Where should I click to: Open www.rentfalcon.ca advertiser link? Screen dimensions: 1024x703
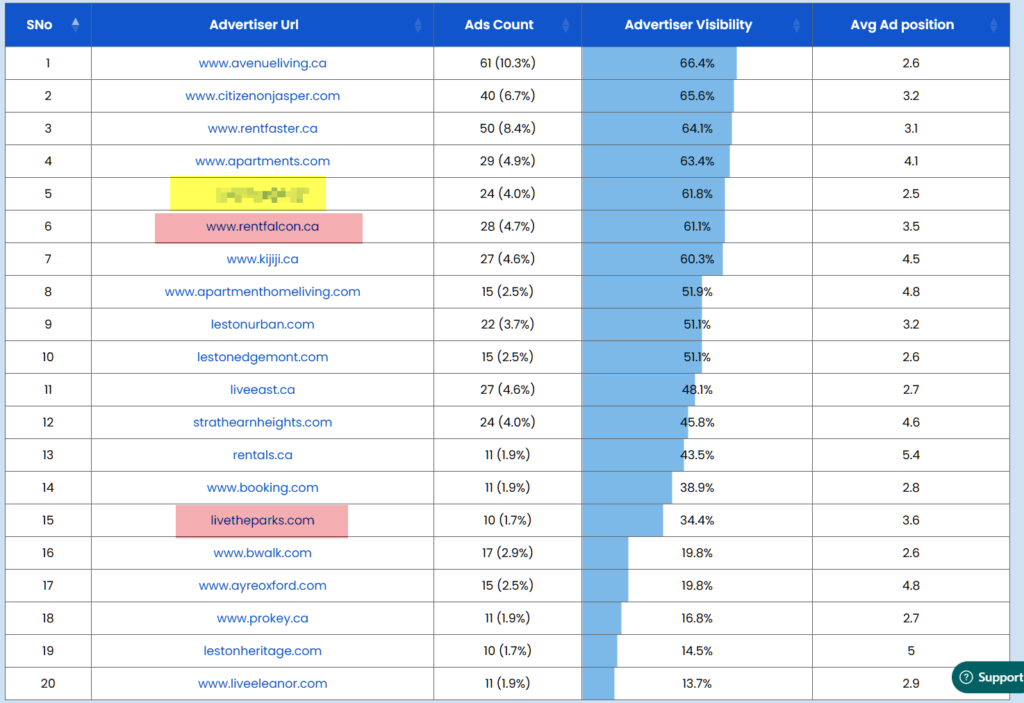tap(263, 227)
